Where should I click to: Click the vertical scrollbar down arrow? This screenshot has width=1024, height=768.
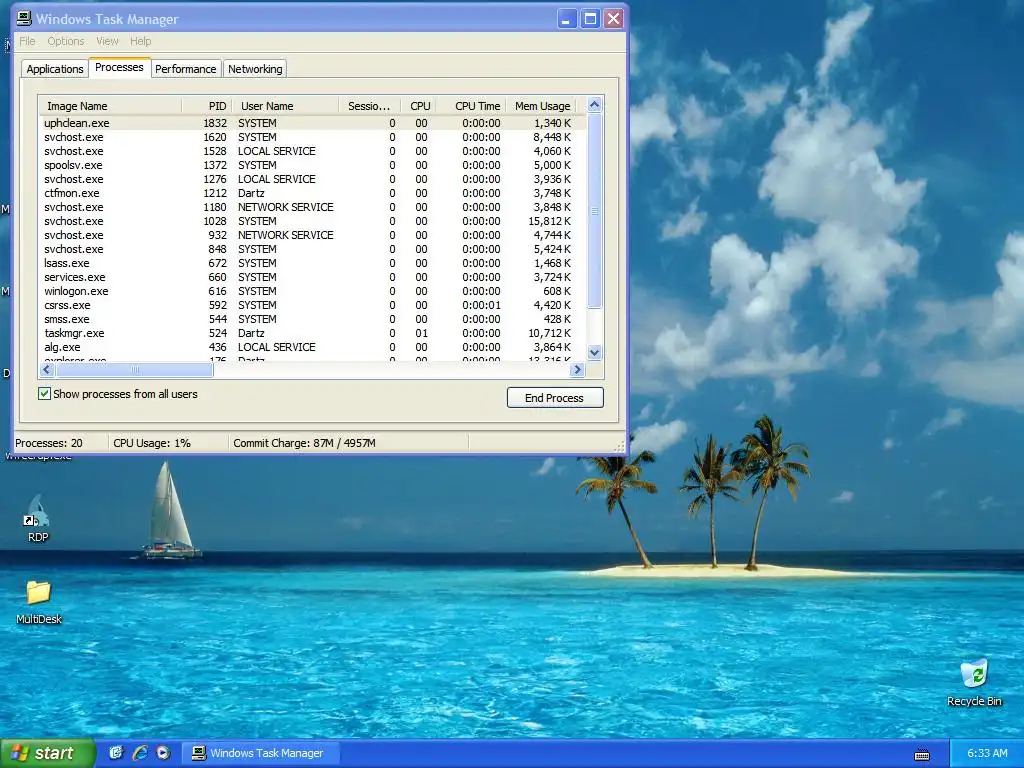click(594, 353)
